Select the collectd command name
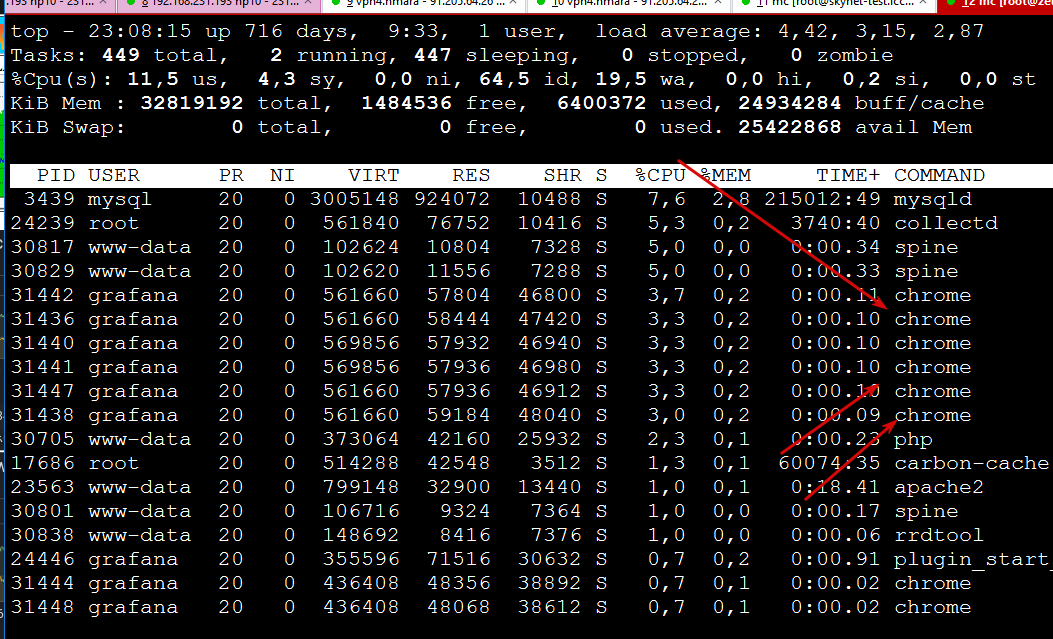This screenshot has width=1053, height=639. point(946,224)
